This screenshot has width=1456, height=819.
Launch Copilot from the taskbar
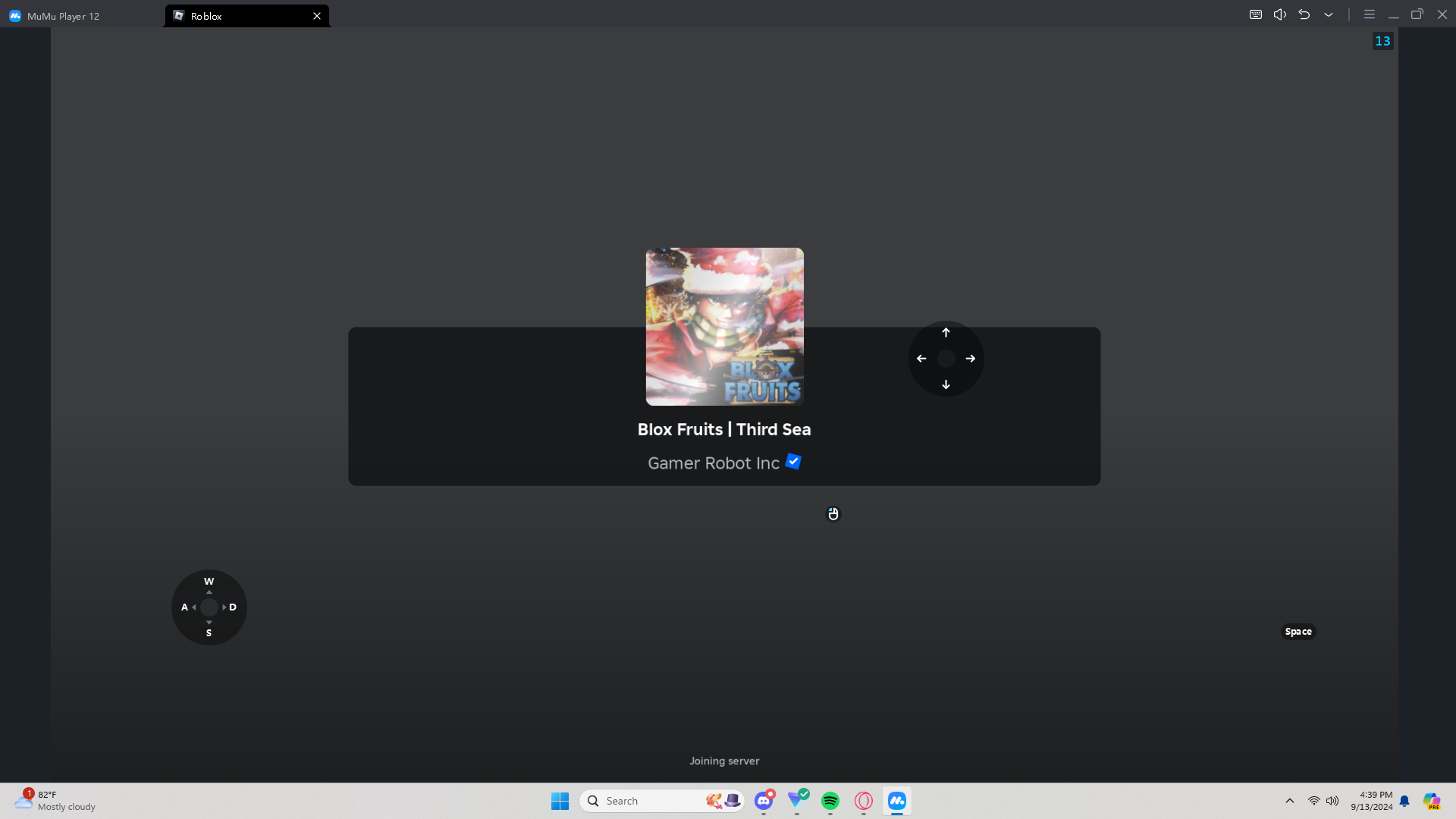(1432, 801)
